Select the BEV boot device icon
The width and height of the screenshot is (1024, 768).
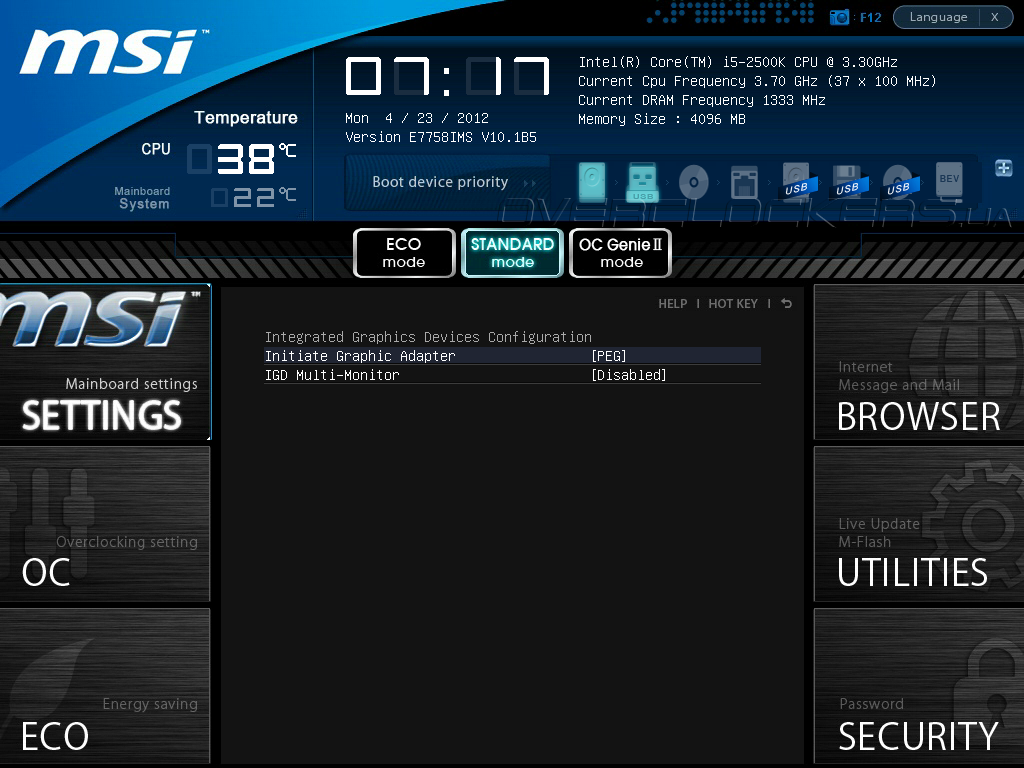click(949, 180)
